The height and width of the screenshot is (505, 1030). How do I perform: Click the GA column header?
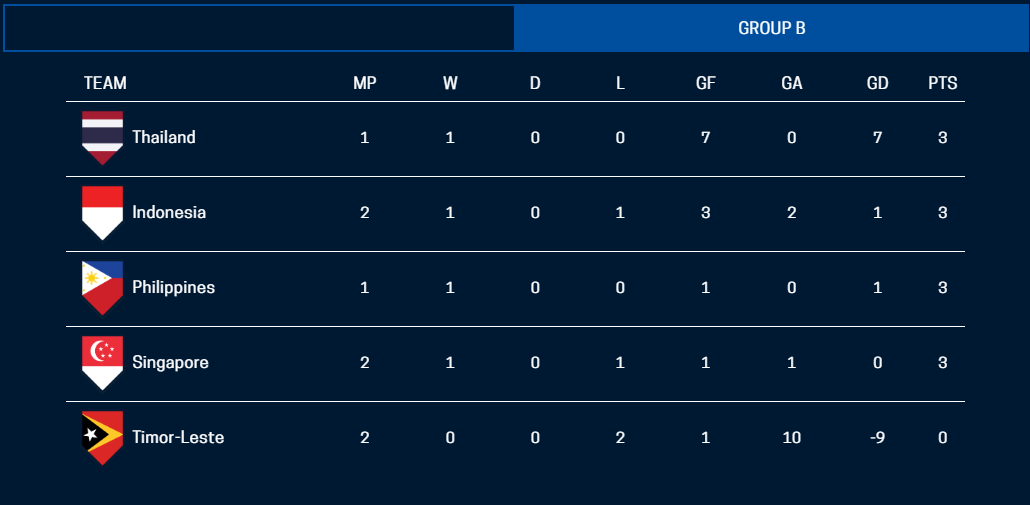coord(792,83)
